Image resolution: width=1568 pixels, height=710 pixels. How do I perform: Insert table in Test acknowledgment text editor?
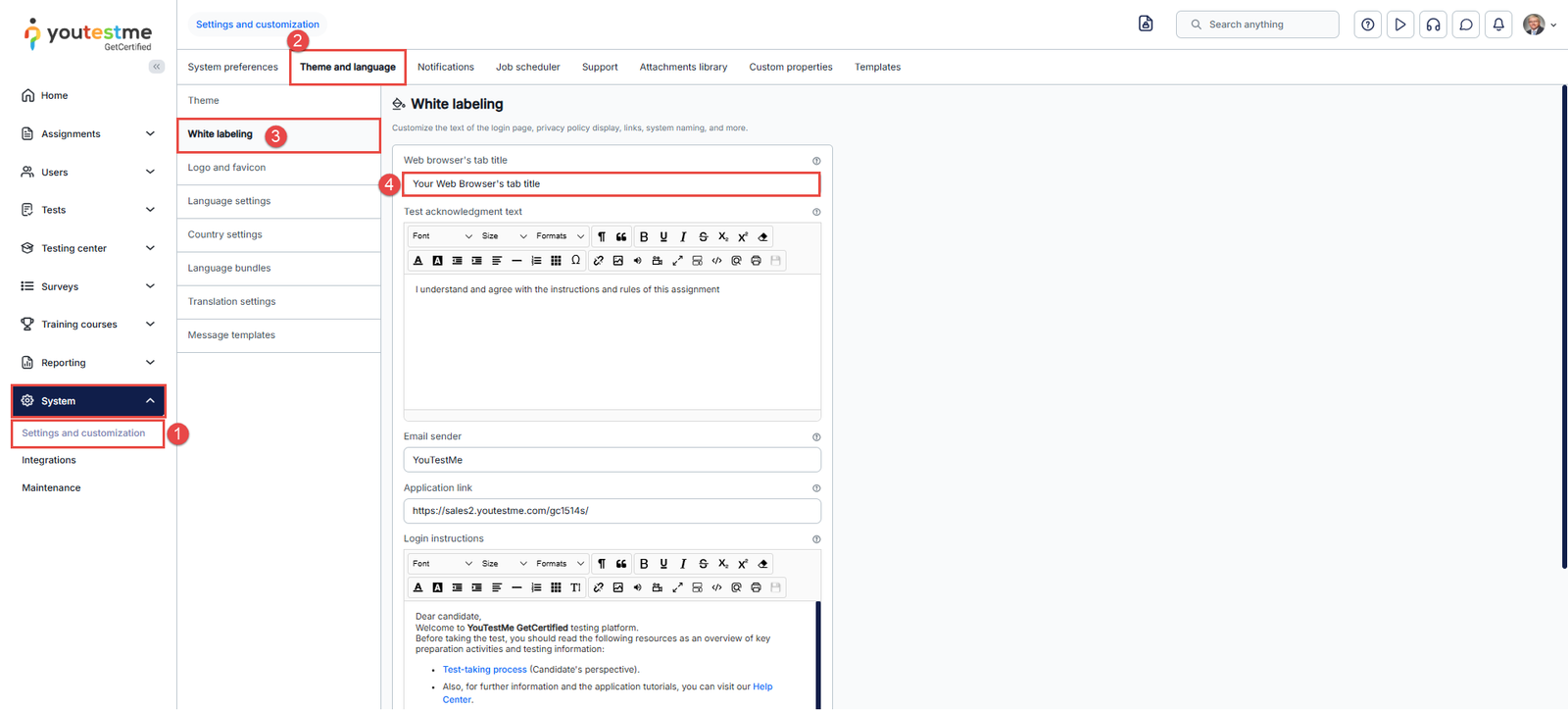(556, 261)
